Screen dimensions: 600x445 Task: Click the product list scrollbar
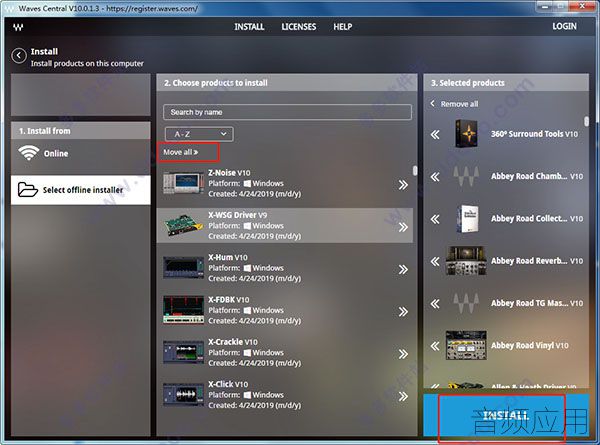coord(415,171)
